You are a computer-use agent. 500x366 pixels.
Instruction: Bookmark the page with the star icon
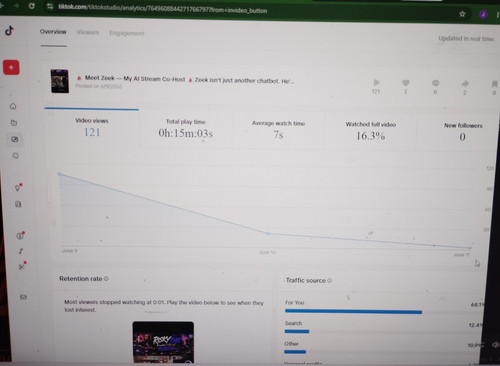tap(462, 14)
